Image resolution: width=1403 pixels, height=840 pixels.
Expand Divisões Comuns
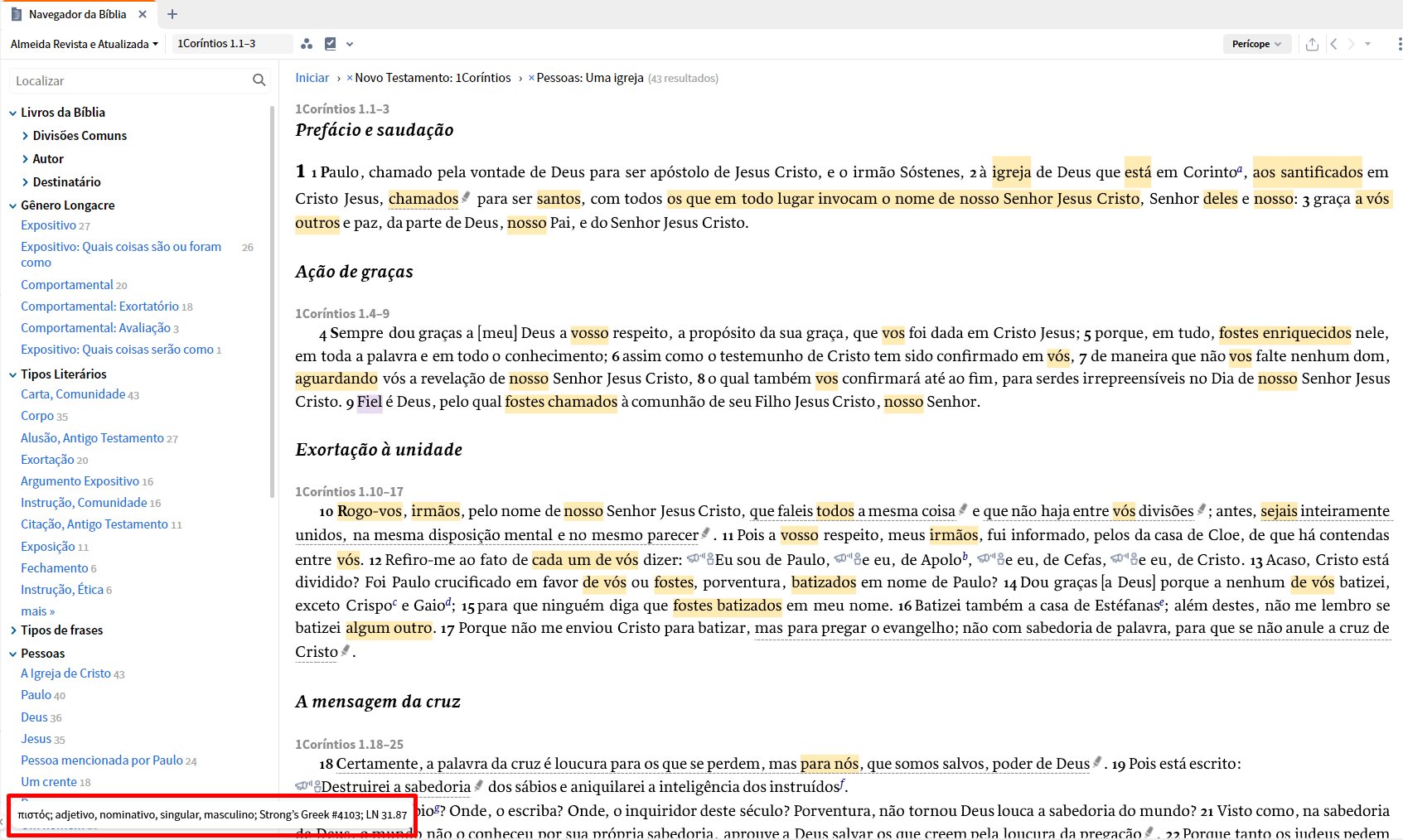click(25, 136)
